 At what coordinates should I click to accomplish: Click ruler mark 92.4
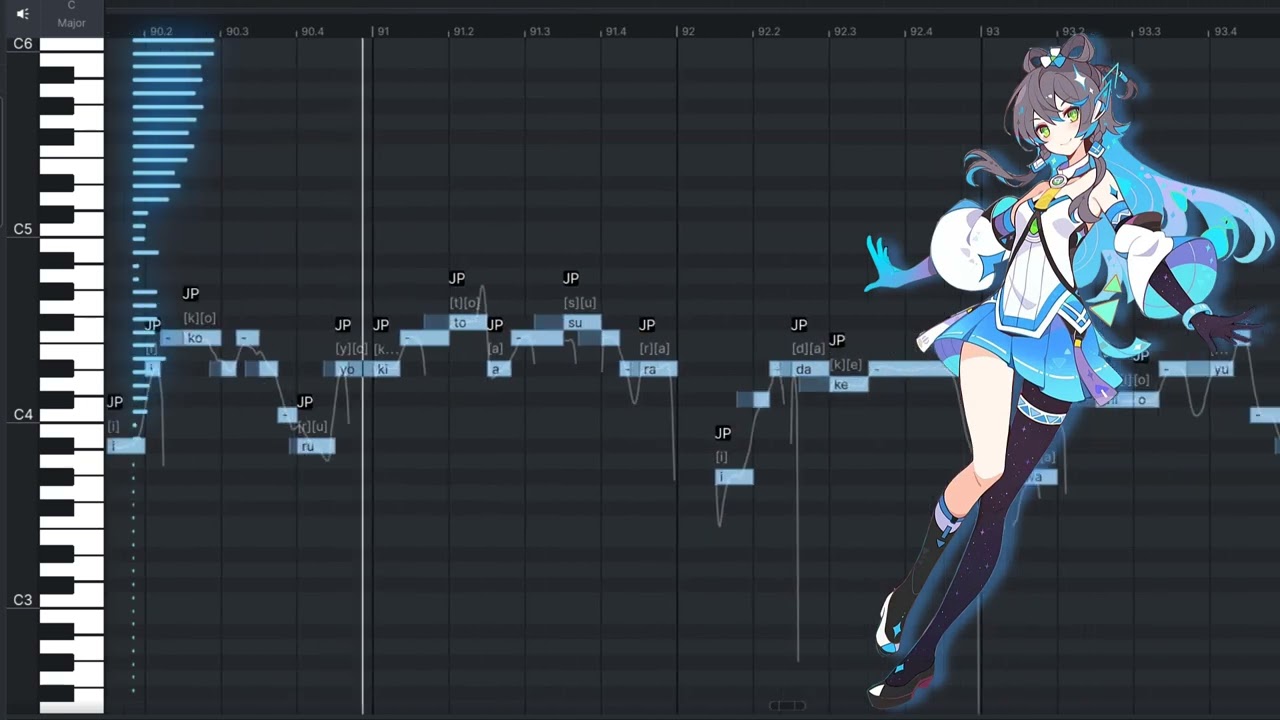[x=921, y=32]
